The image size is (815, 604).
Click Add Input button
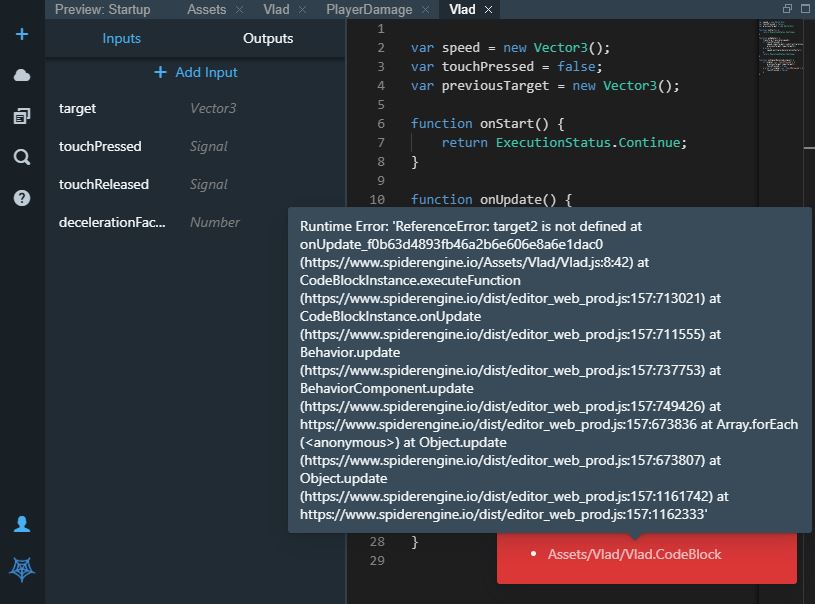(x=196, y=72)
